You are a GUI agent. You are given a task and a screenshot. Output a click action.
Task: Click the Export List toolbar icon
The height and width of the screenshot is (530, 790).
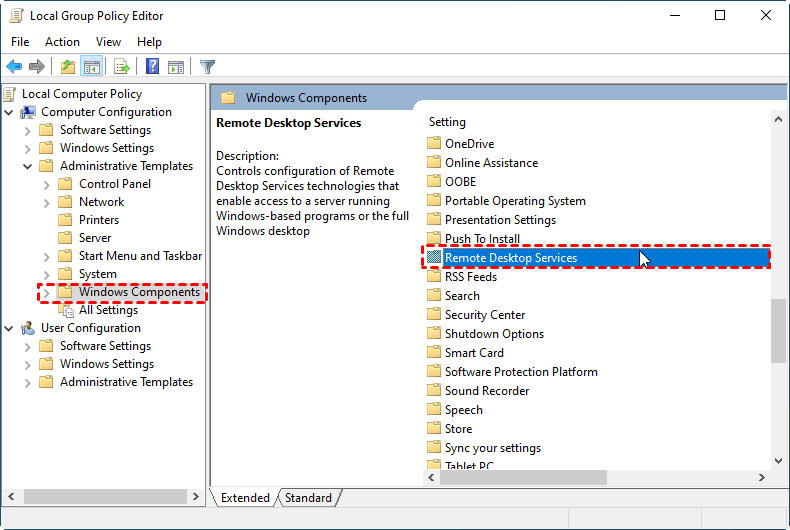[x=122, y=67]
